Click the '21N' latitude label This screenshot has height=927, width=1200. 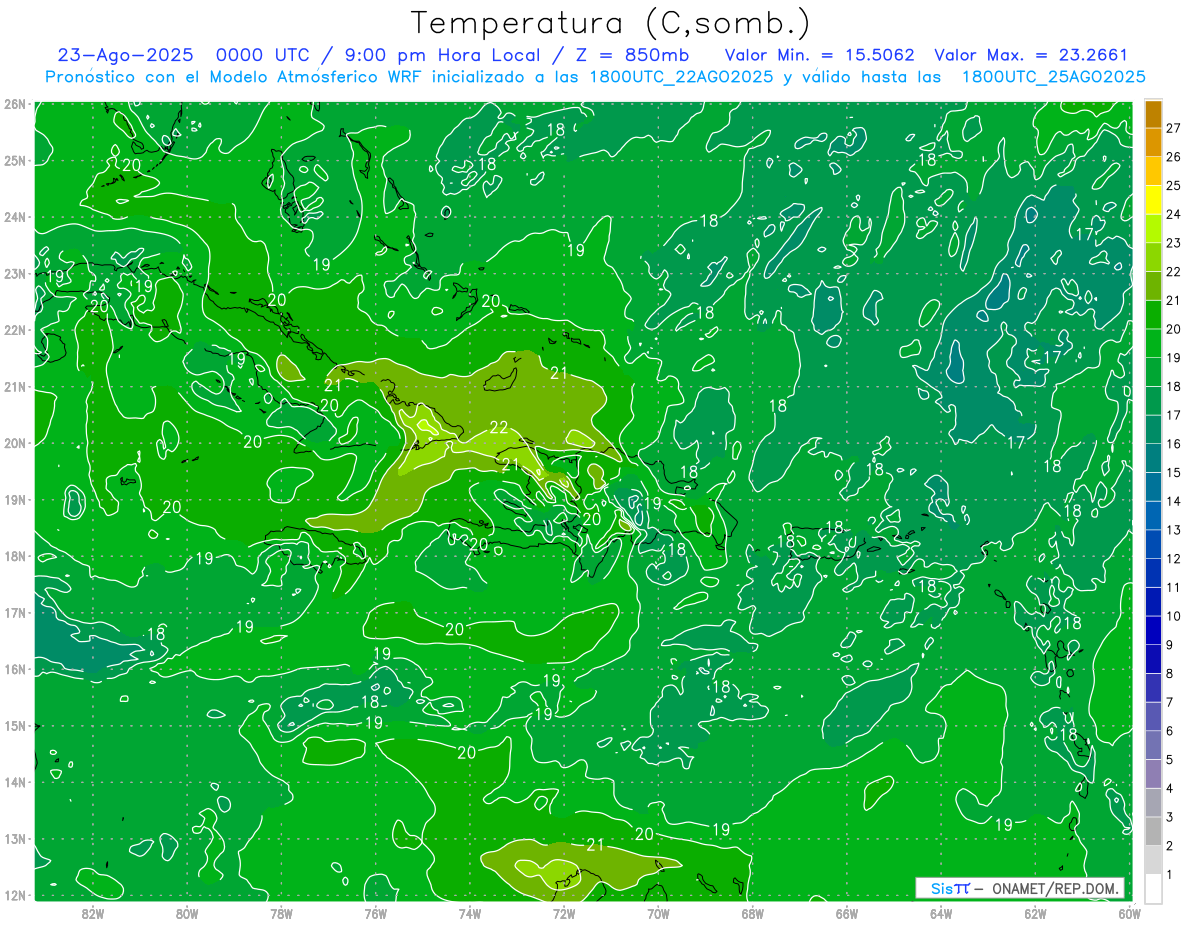click(14, 387)
